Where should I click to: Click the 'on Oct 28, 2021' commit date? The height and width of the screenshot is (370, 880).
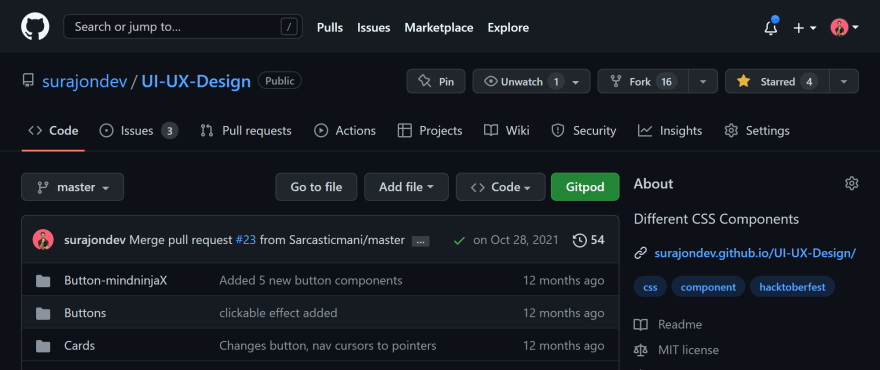516,240
